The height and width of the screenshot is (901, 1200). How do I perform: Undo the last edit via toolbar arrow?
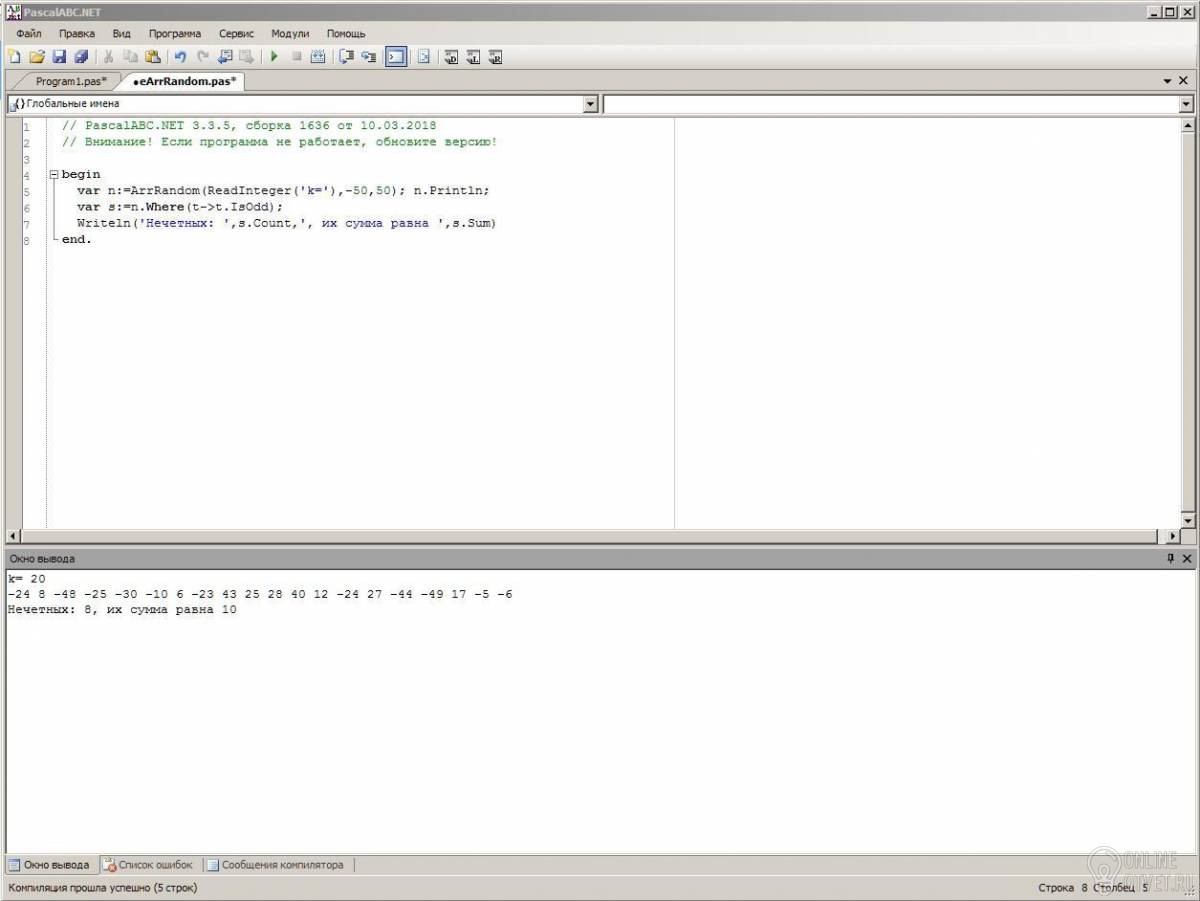180,57
